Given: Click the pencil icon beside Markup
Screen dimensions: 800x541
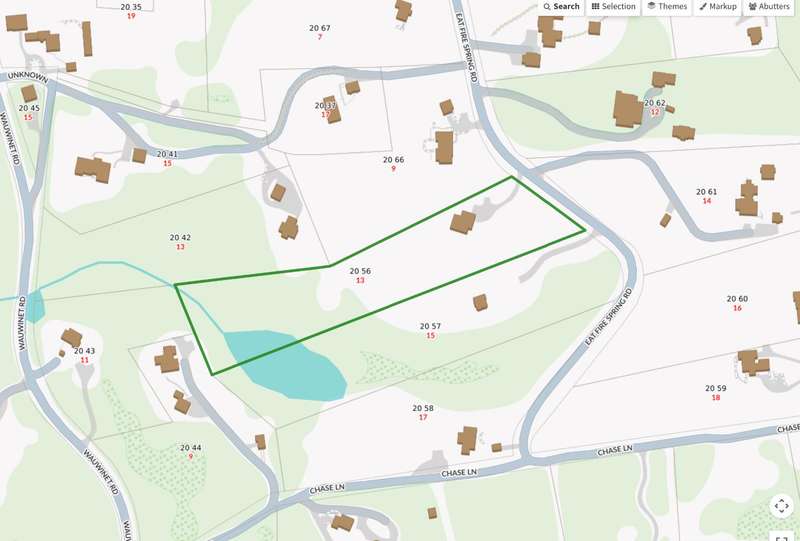Looking at the screenshot, I should pyautogui.click(x=703, y=7).
